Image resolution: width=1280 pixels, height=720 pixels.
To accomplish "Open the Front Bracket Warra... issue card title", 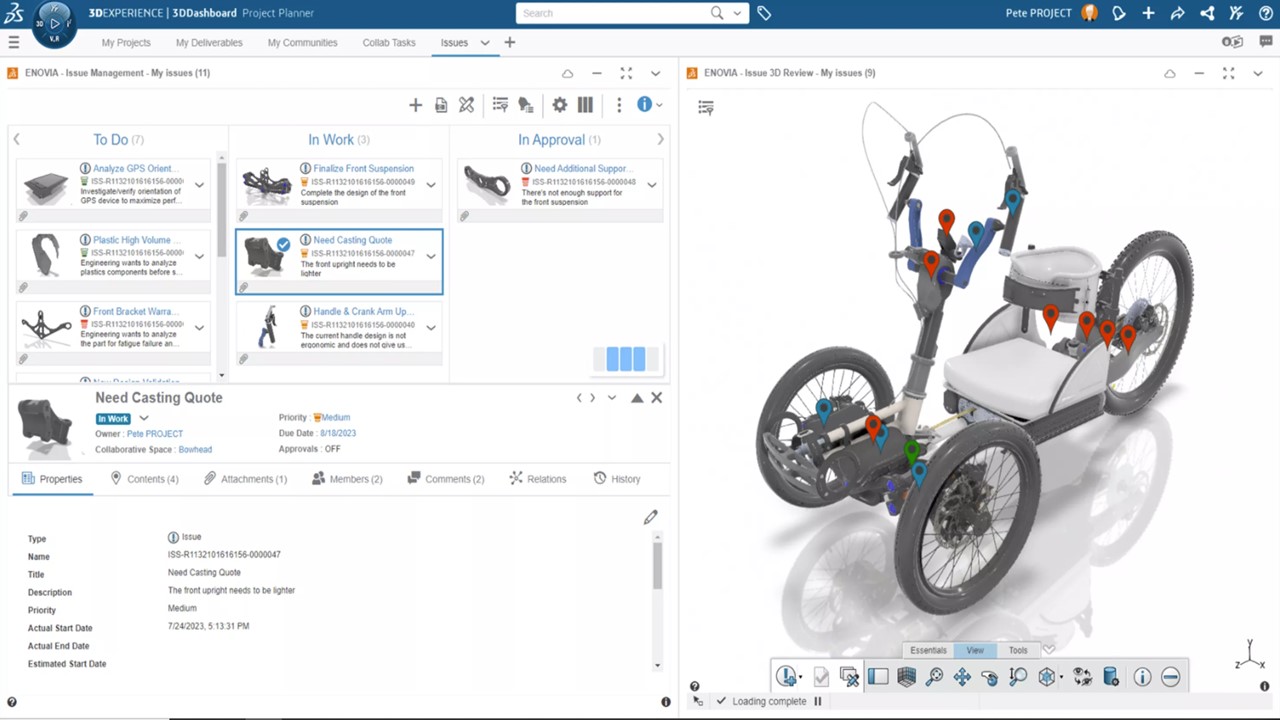I will coord(138,311).
